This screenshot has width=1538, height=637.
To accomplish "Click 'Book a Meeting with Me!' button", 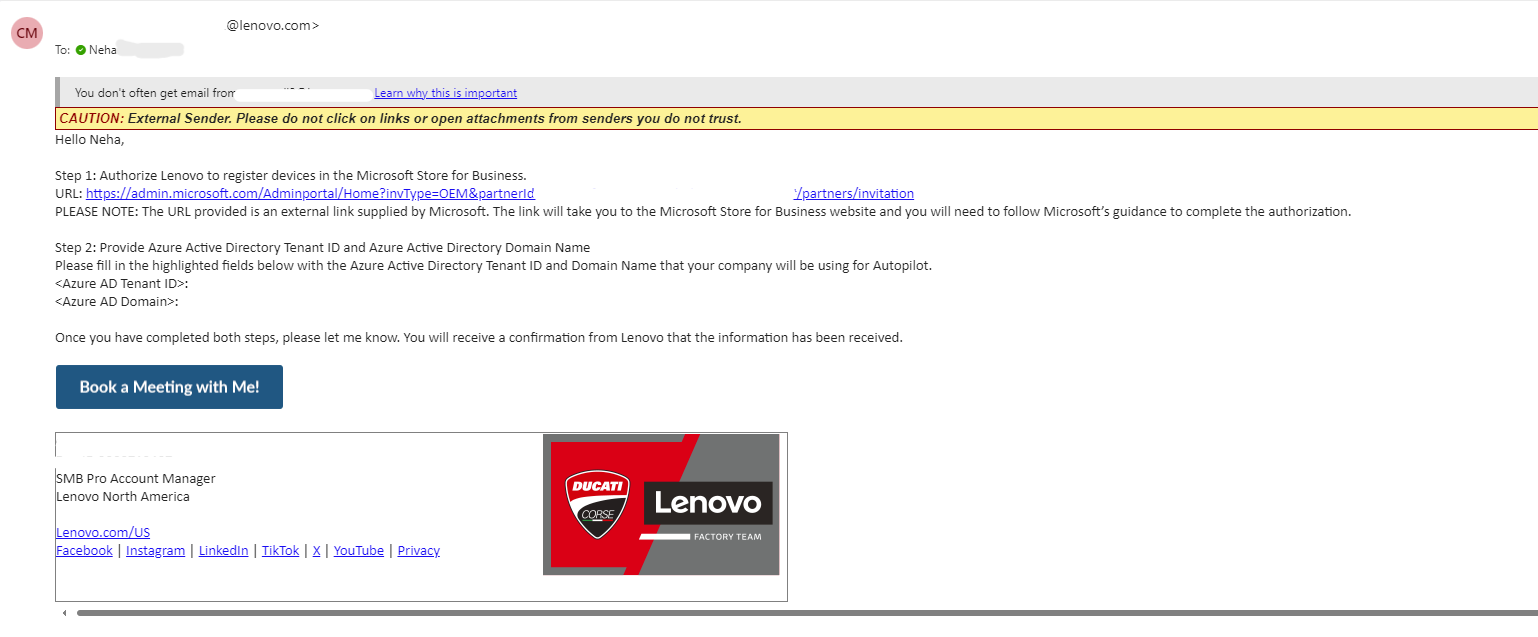I will (169, 387).
